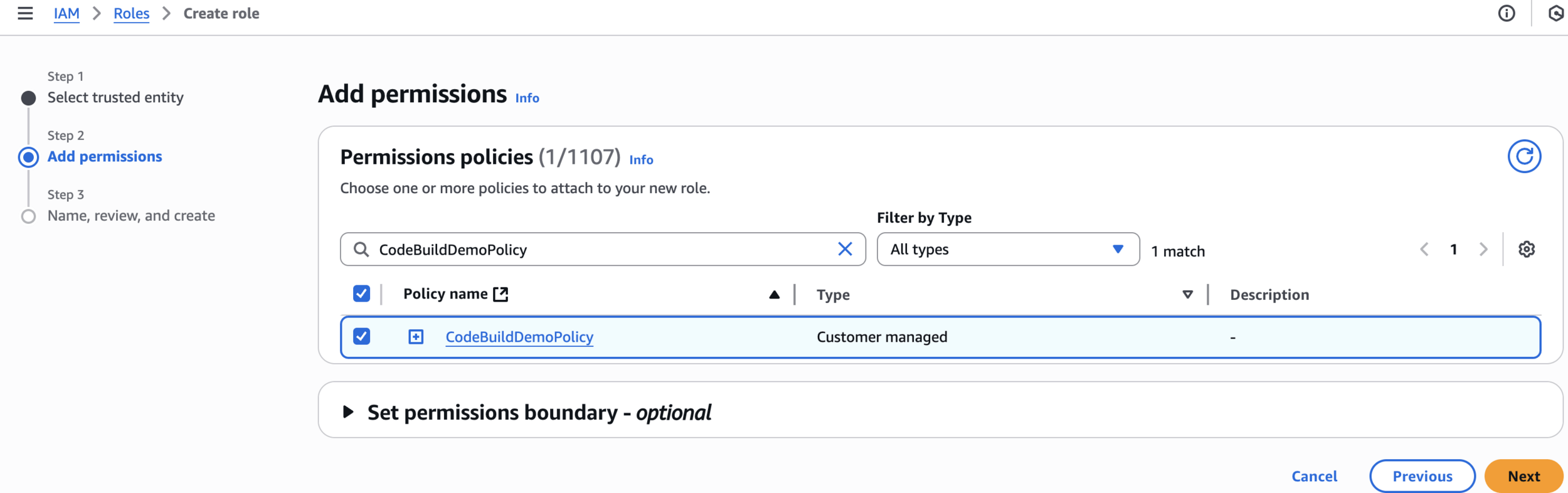The image size is (1568, 493).
Task: Expand CodeBuildDemoPolicy row details plus icon
Action: pos(416,337)
